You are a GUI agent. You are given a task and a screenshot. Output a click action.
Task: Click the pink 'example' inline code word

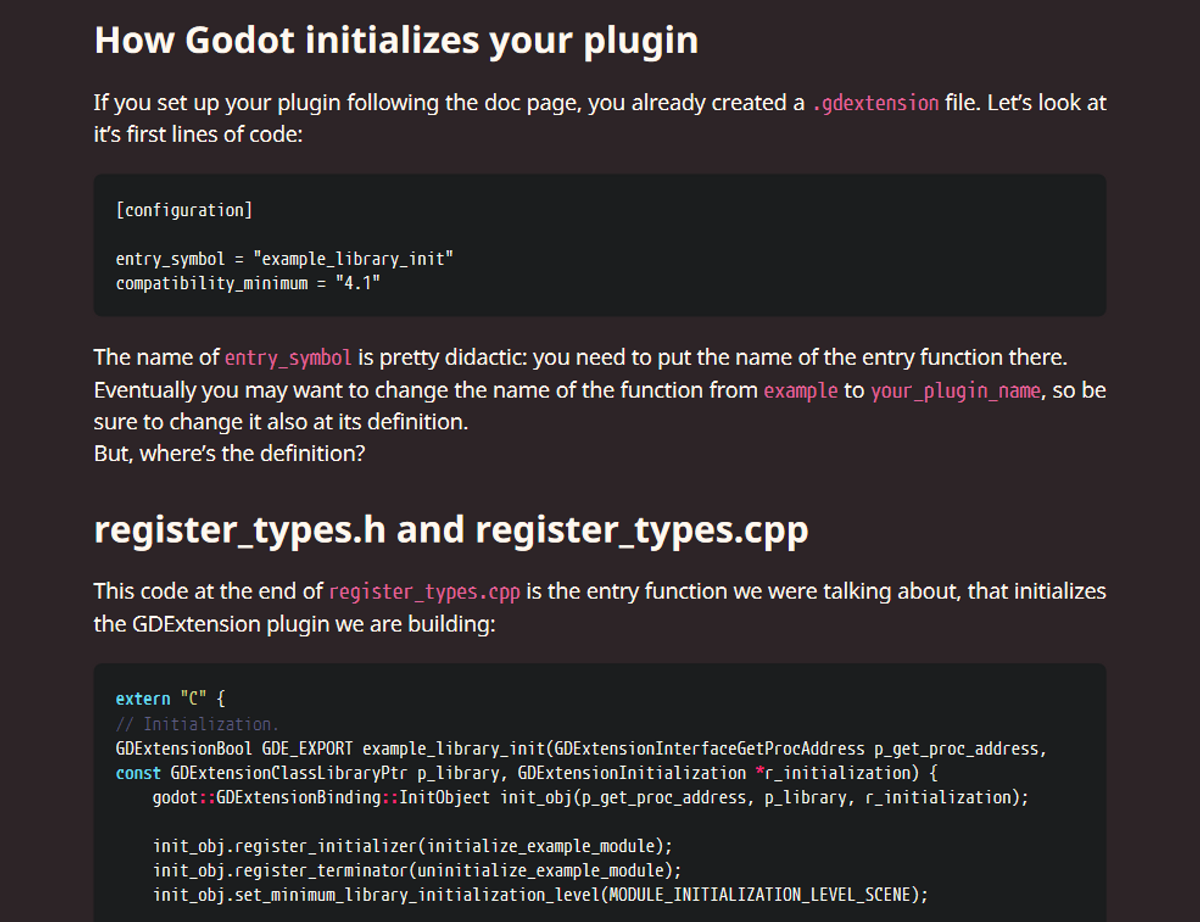pos(801,390)
